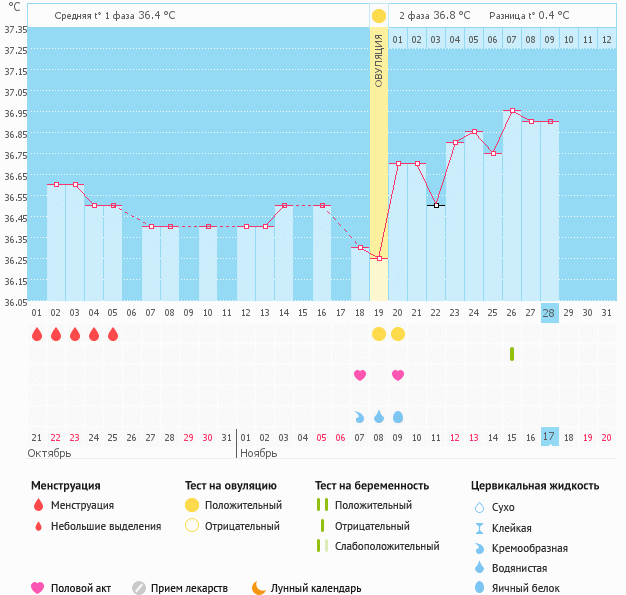Click the pill icon beside Прием лекарств
Image resolution: width=626 pixels, height=595 pixels.
[139, 588]
